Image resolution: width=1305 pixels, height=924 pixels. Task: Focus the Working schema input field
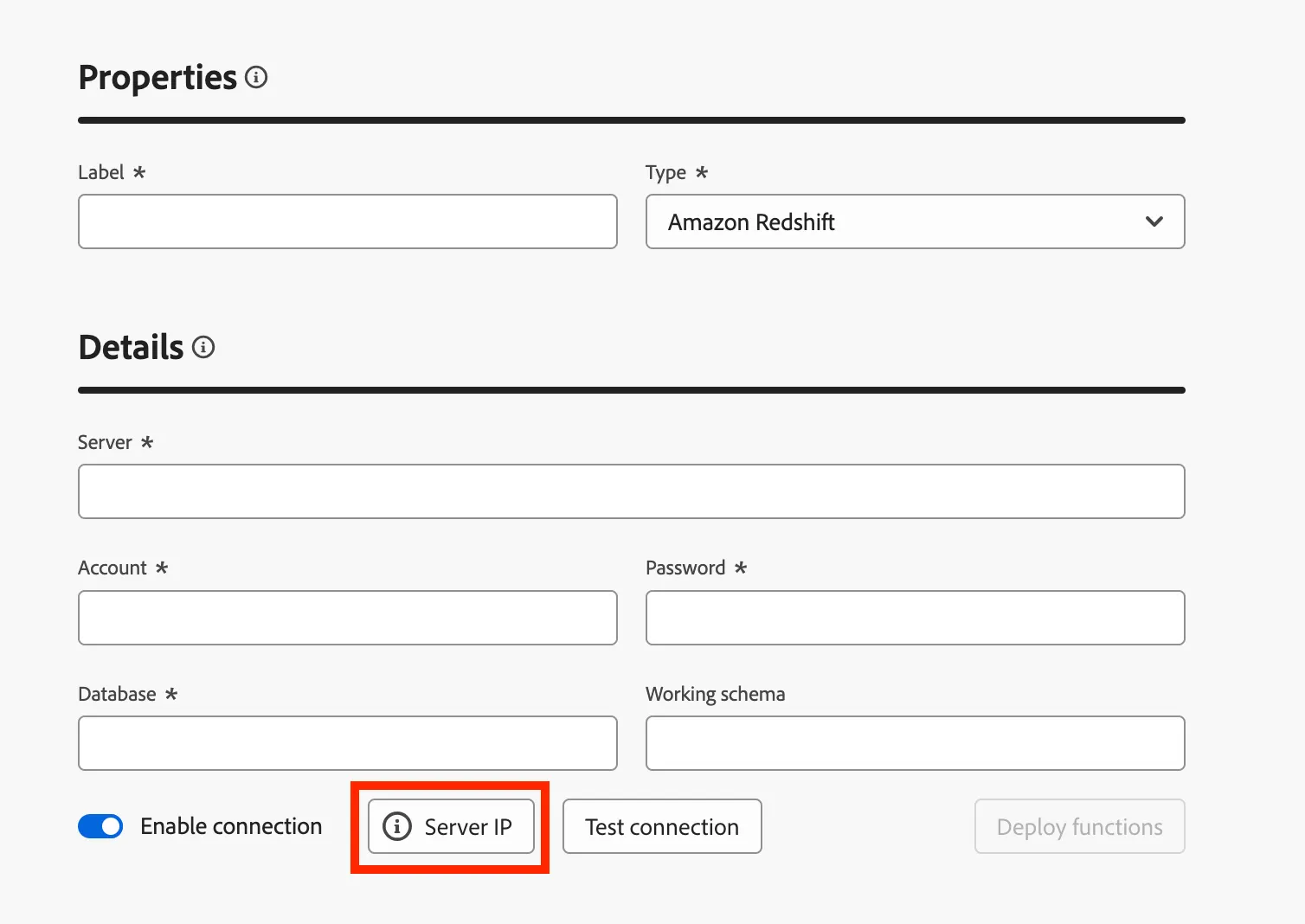coord(915,743)
